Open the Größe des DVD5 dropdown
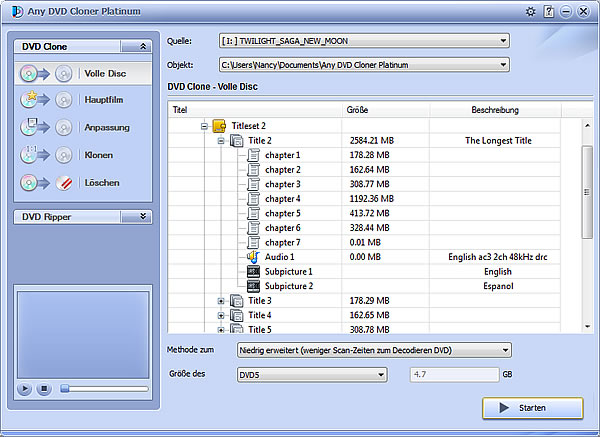Screen dimensions: 600x437 click(381, 375)
